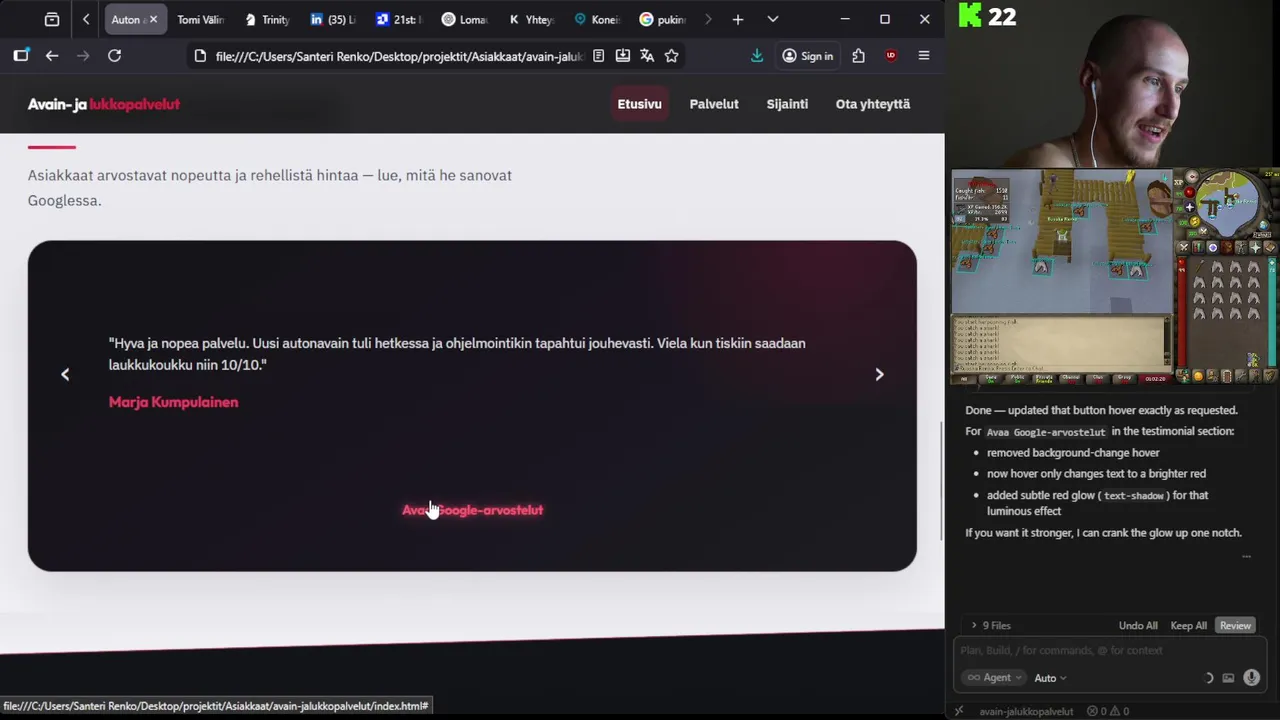The width and height of the screenshot is (1280, 720).
Task: Open the uBlock Origin extension
Action: point(891,56)
